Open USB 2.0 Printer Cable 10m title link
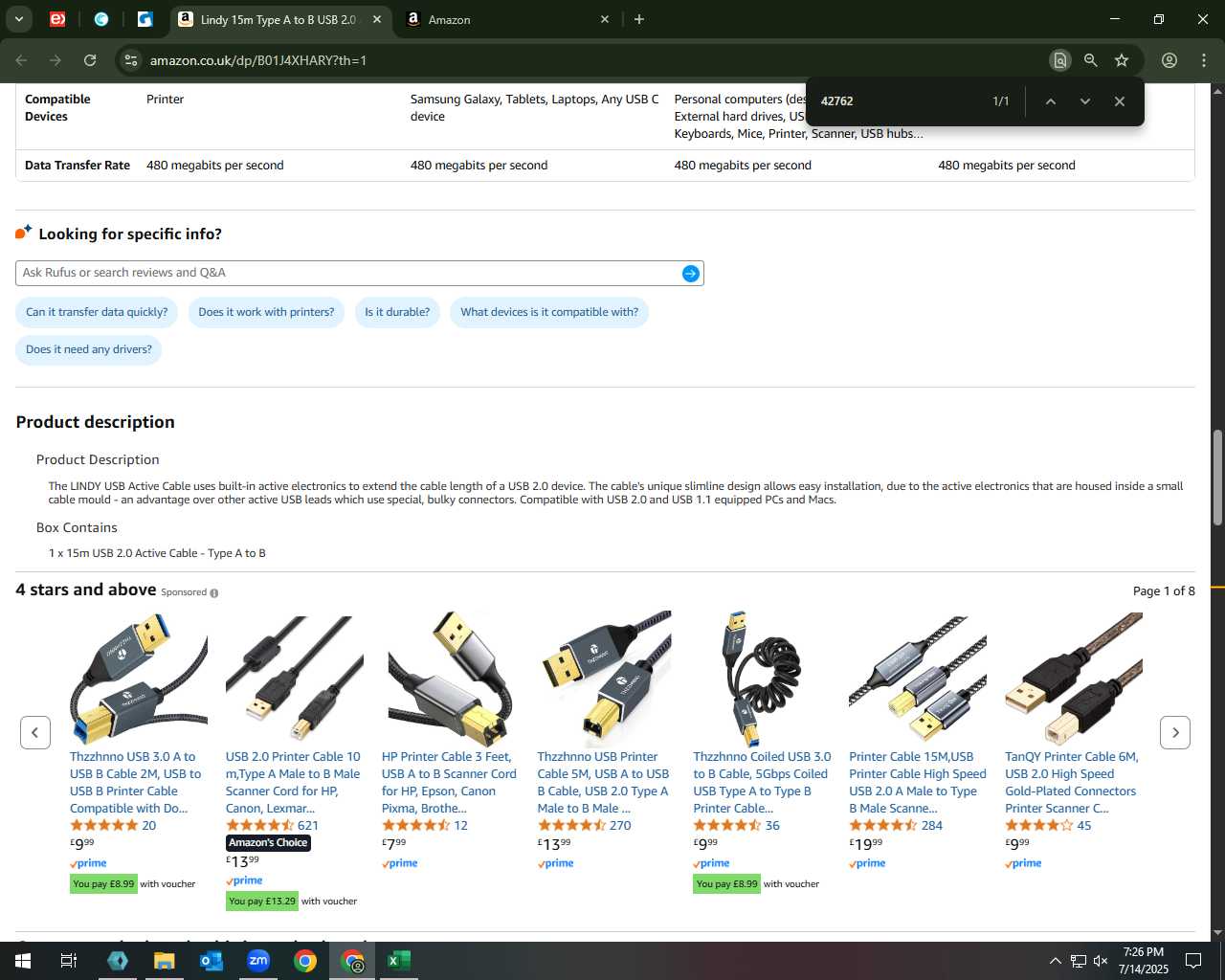The image size is (1225, 980). point(293,783)
